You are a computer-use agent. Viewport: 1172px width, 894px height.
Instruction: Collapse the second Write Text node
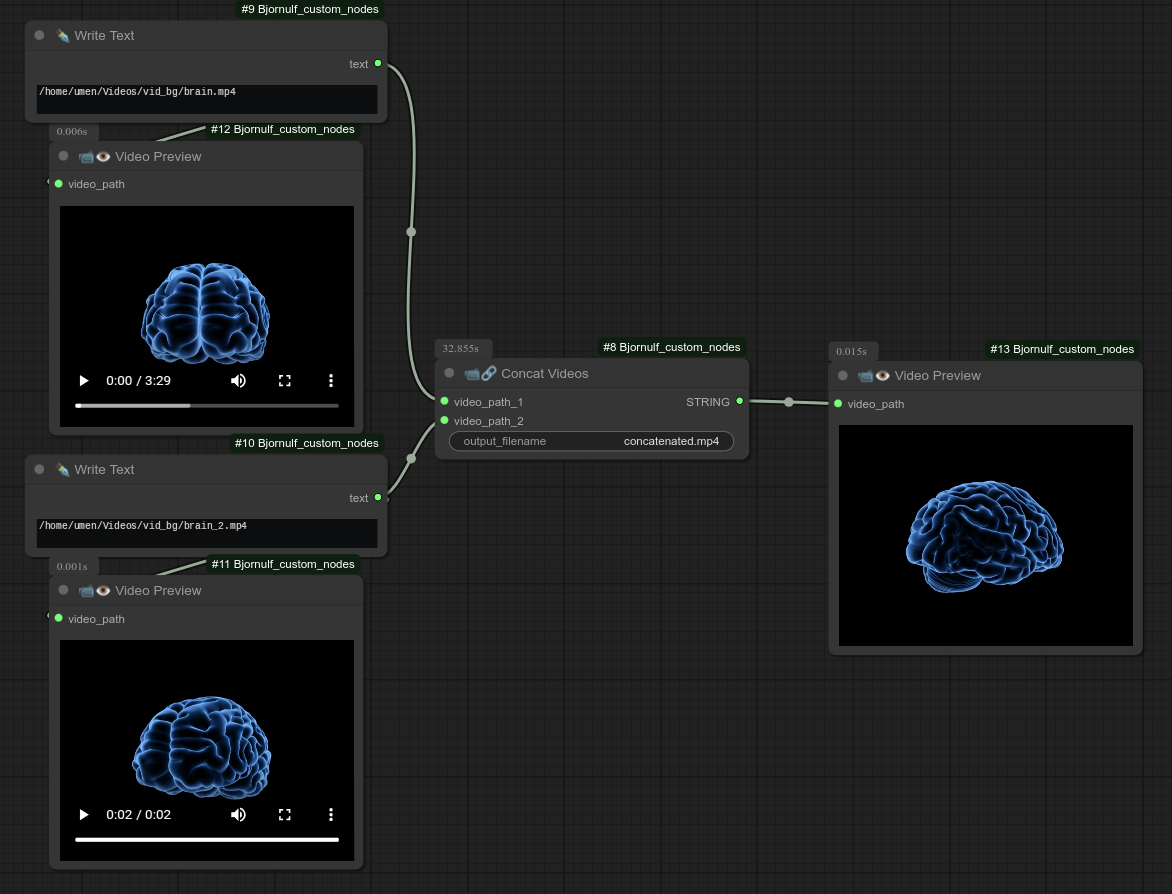tap(40, 469)
